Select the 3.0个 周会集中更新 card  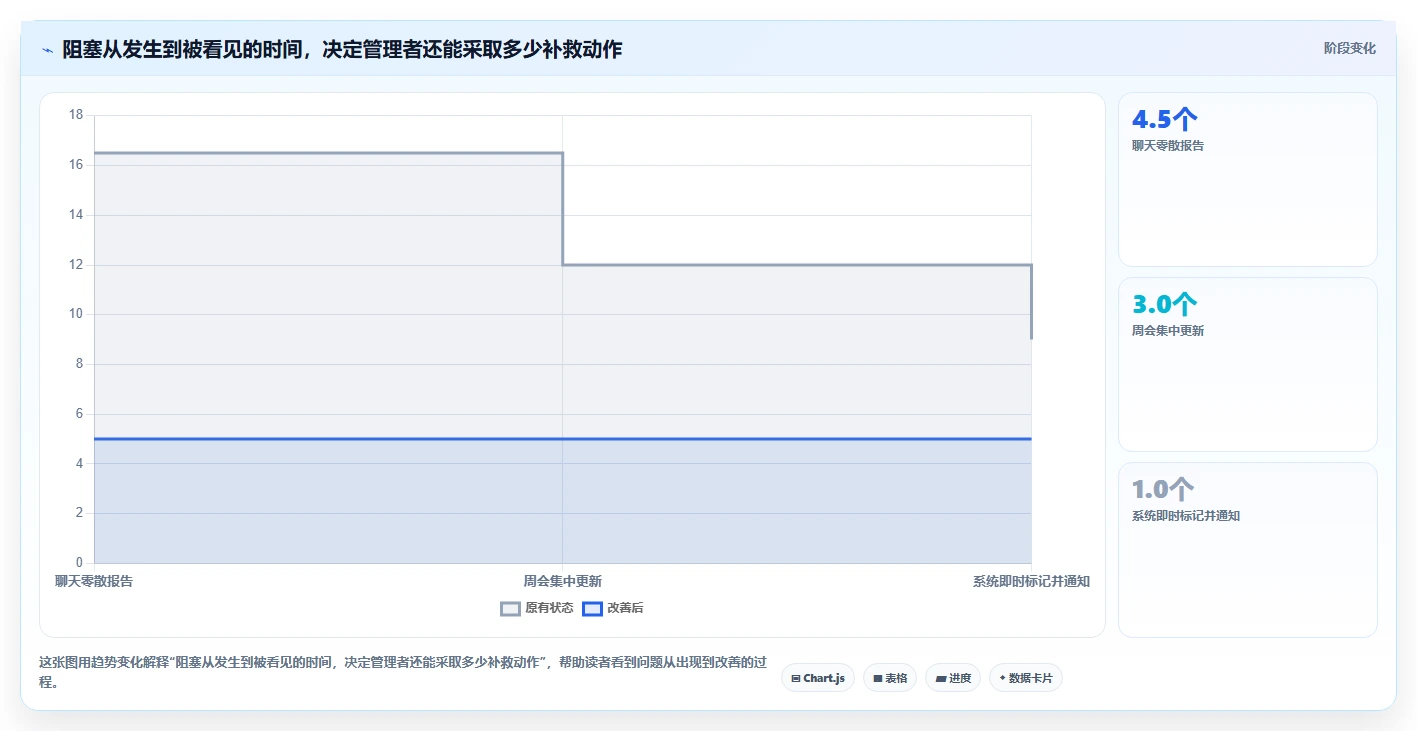(1247, 365)
